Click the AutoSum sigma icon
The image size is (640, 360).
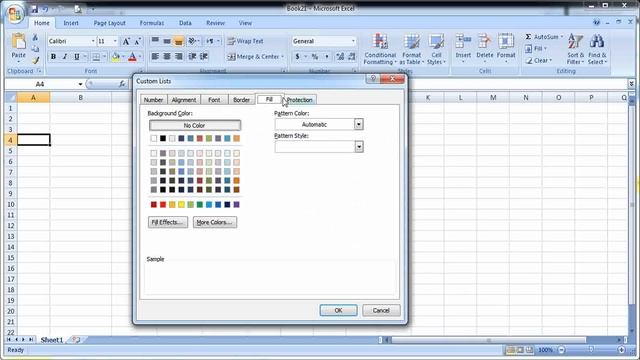coord(528,37)
